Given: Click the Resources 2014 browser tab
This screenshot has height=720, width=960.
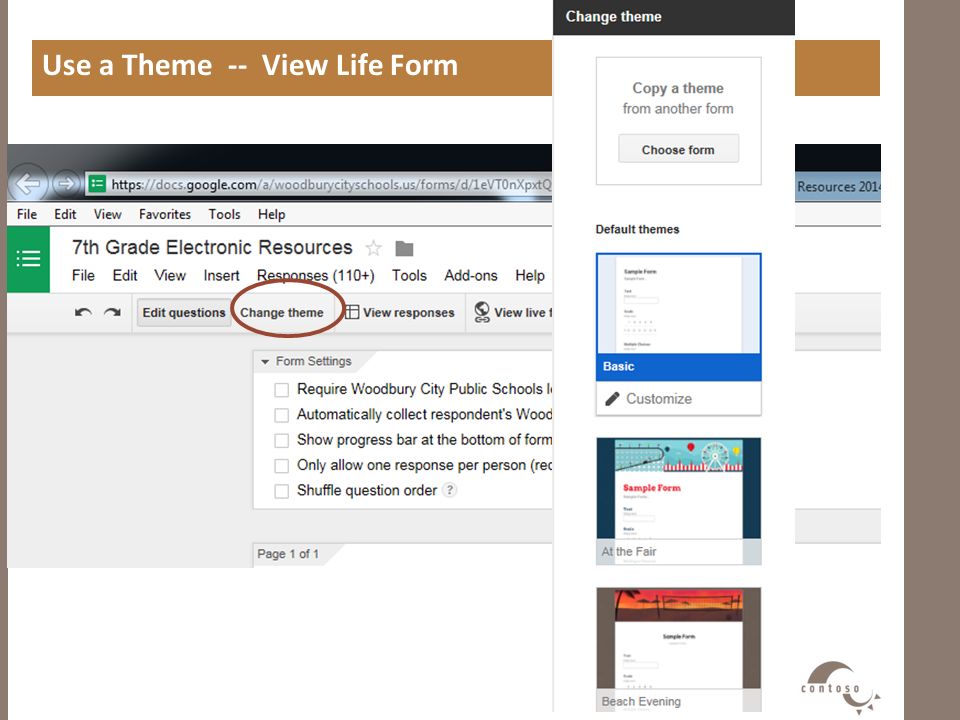Looking at the screenshot, I should point(838,187).
